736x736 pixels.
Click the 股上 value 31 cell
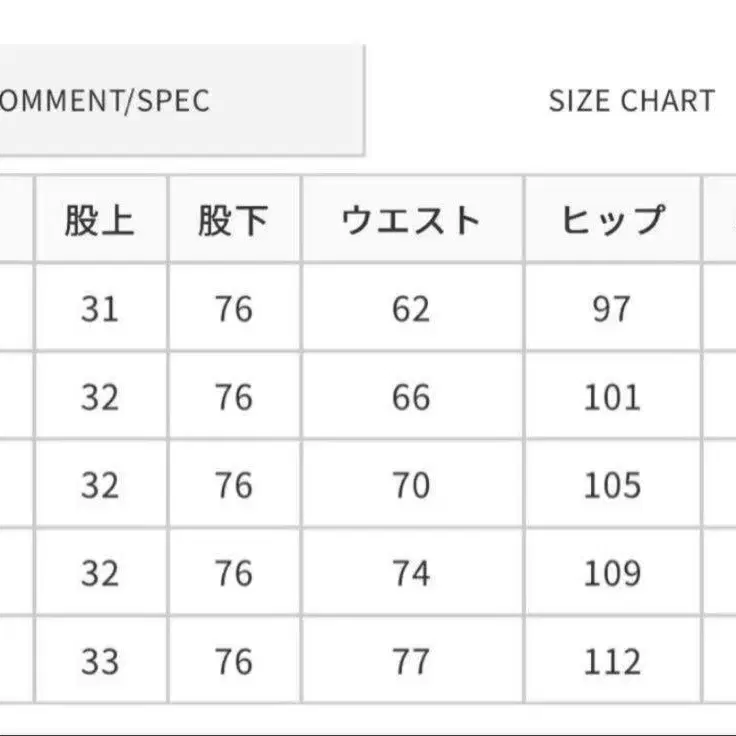100,309
